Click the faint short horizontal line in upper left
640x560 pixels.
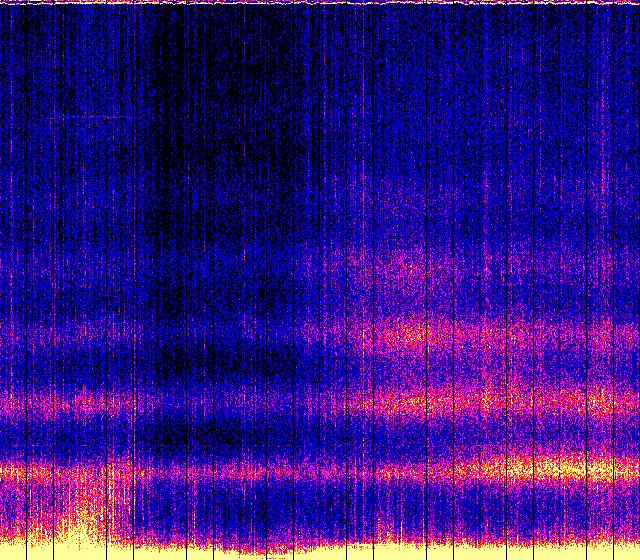(x=90, y=118)
